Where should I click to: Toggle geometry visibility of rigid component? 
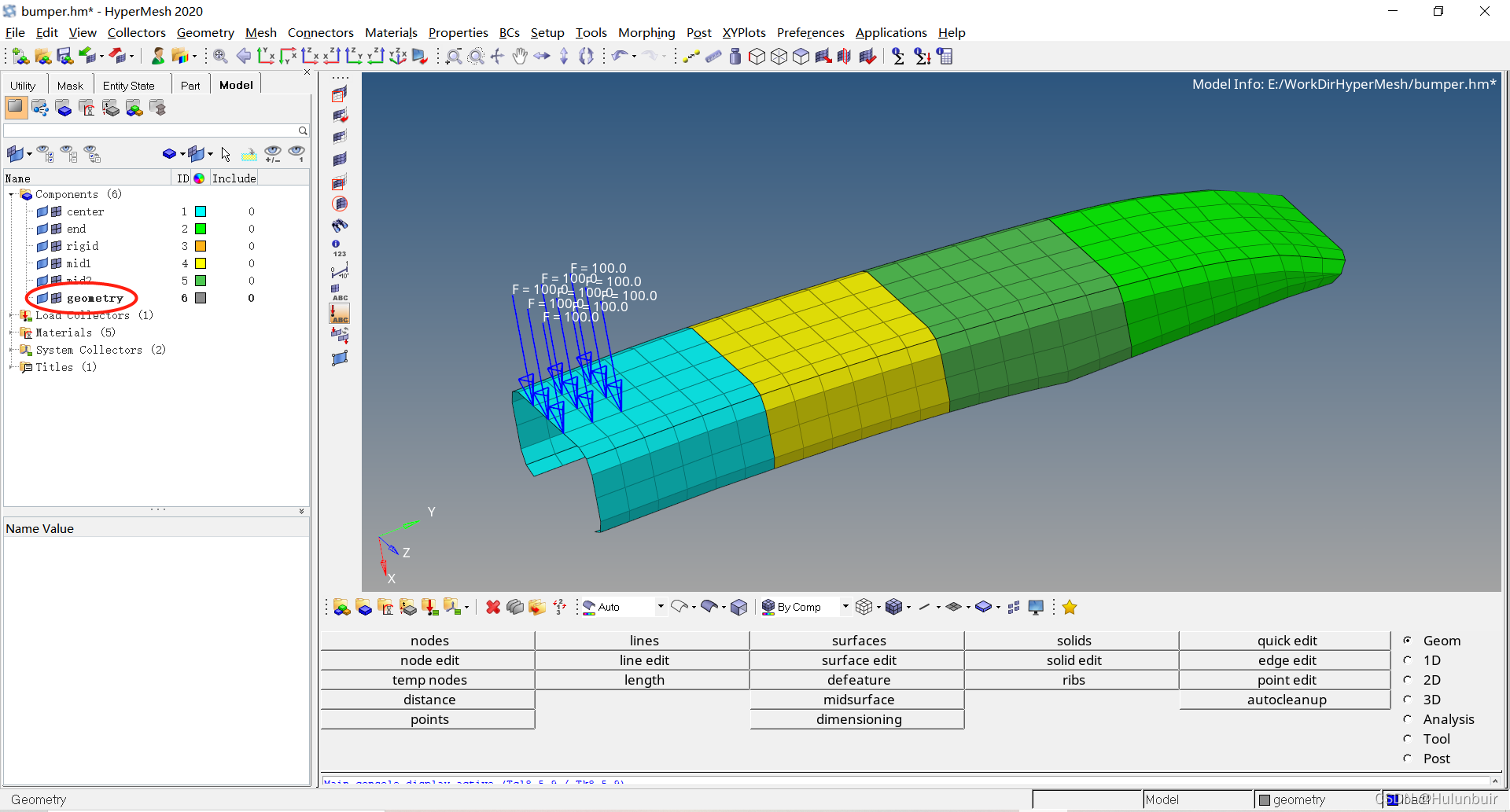click(42, 246)
